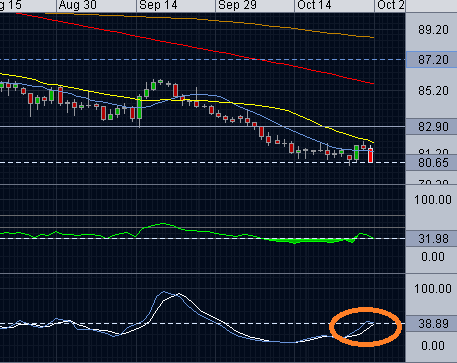Select the 82.90 horizontal line price tag
This screenshot has height=363, width=457.
click(431, 127)
